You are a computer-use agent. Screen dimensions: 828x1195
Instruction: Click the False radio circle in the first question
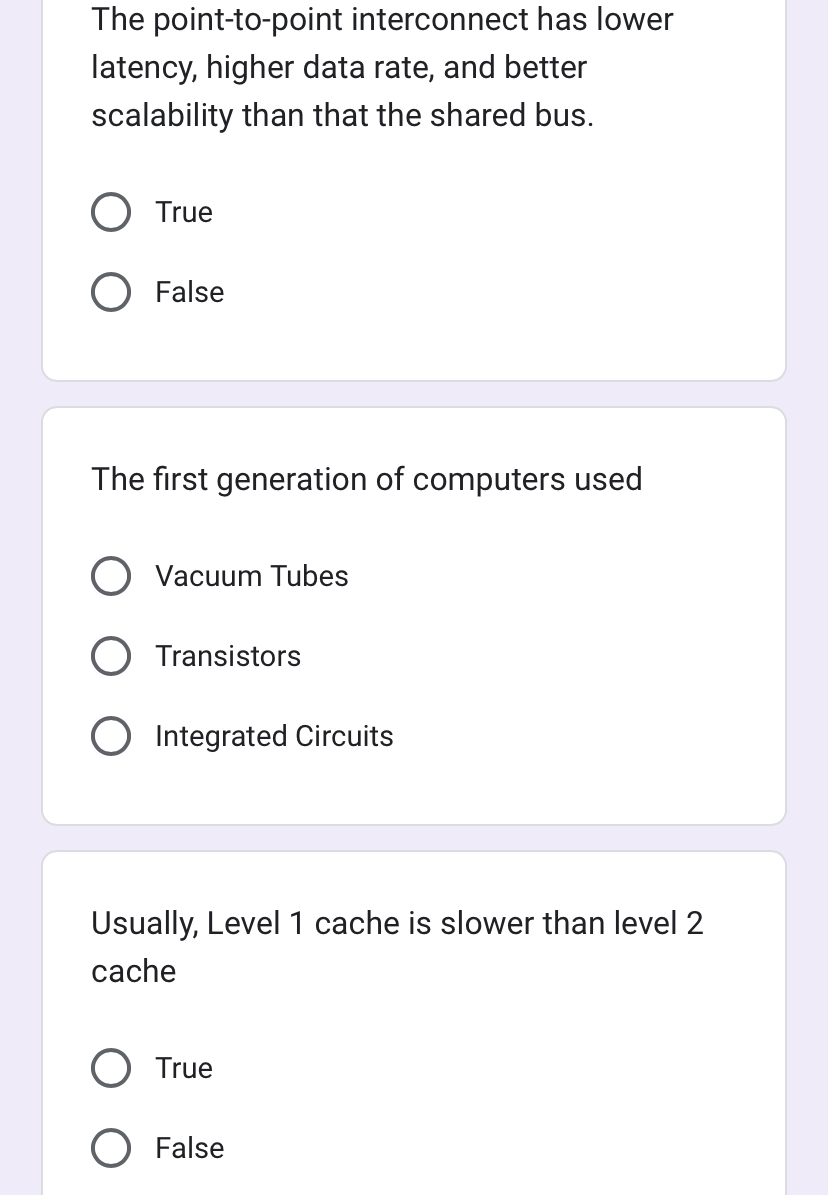coord(111,292)
